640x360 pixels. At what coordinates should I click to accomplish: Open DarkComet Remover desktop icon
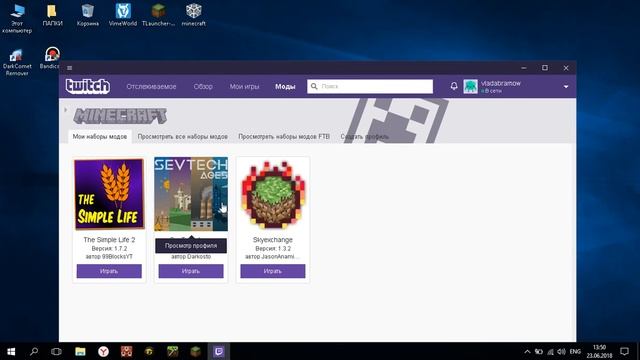(17, 62)
